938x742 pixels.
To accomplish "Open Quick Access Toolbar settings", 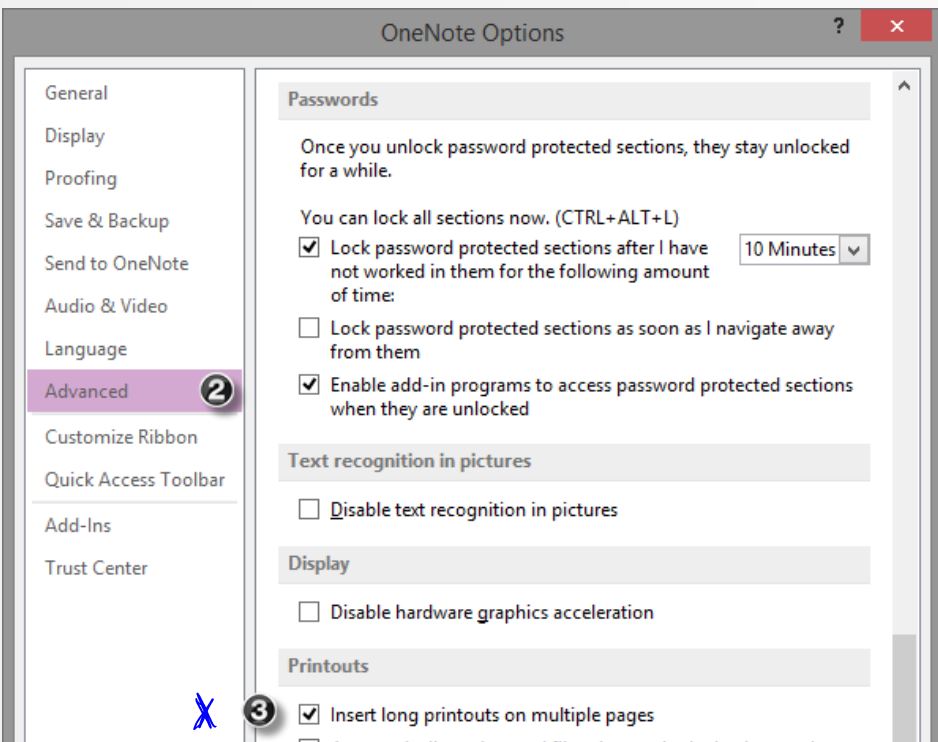I will pos(135,479).
